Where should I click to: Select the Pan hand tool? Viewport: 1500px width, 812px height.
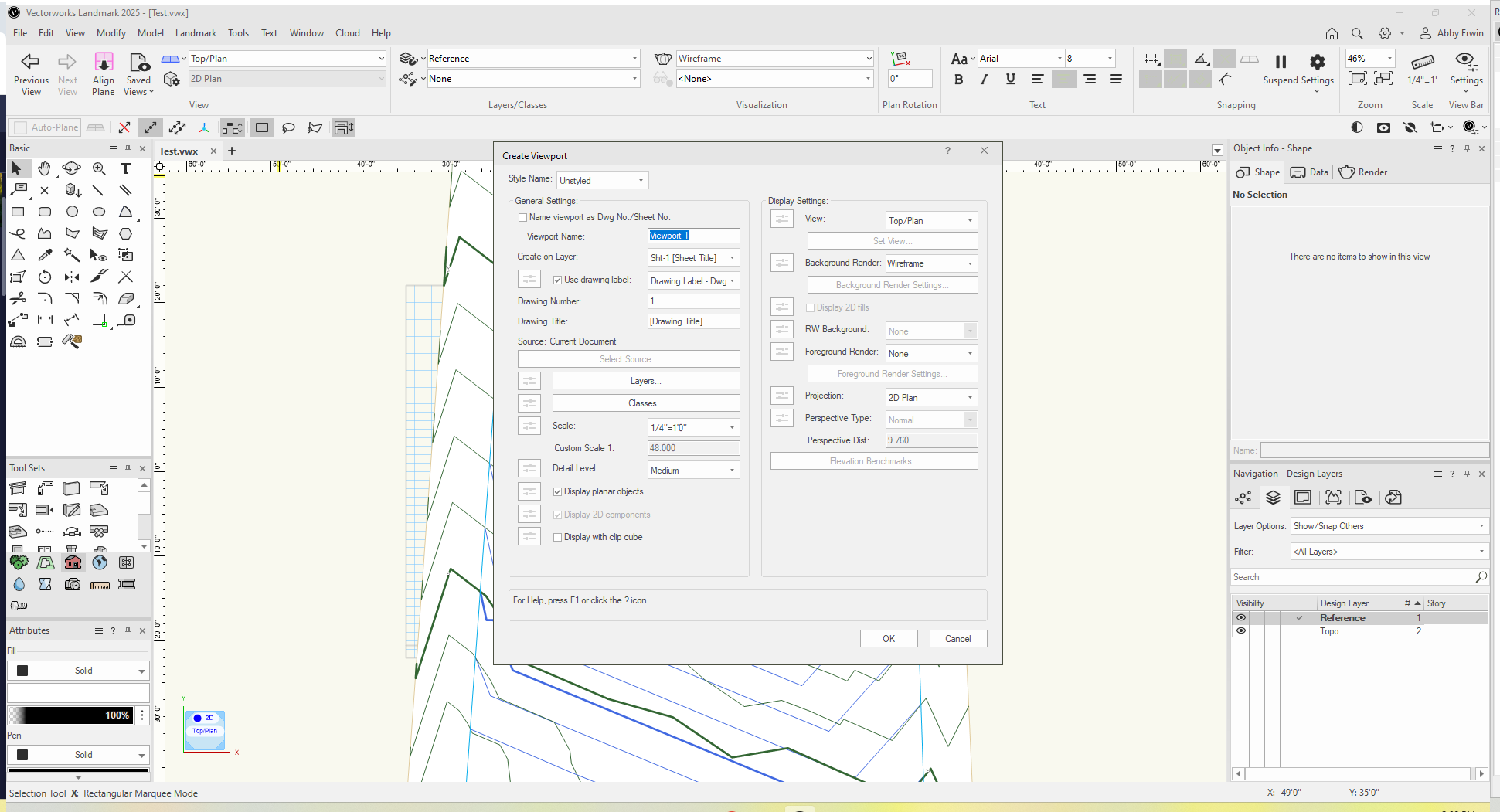click(45, 168)
